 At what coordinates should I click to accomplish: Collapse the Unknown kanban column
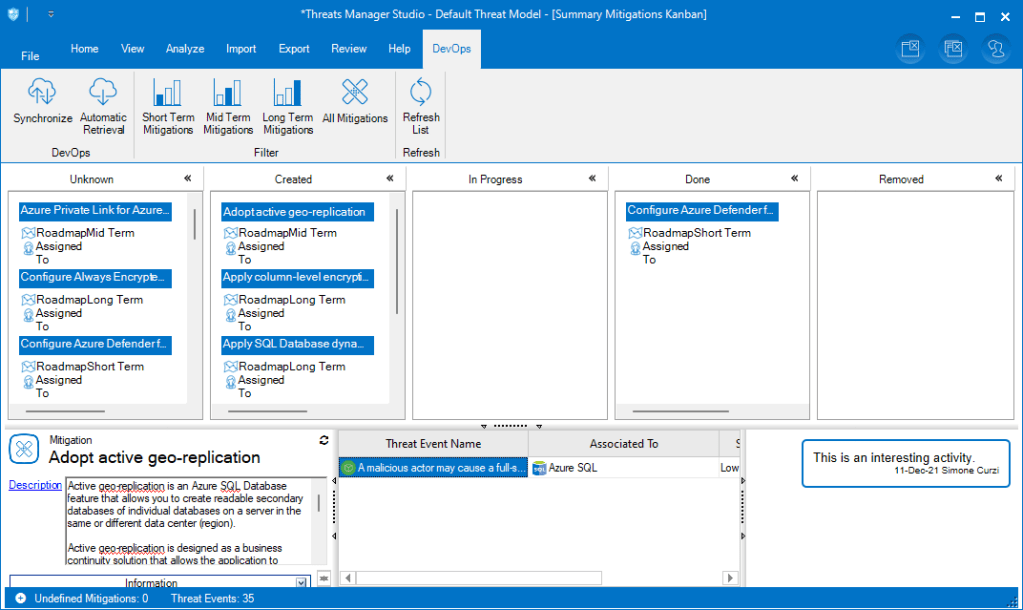187,178
